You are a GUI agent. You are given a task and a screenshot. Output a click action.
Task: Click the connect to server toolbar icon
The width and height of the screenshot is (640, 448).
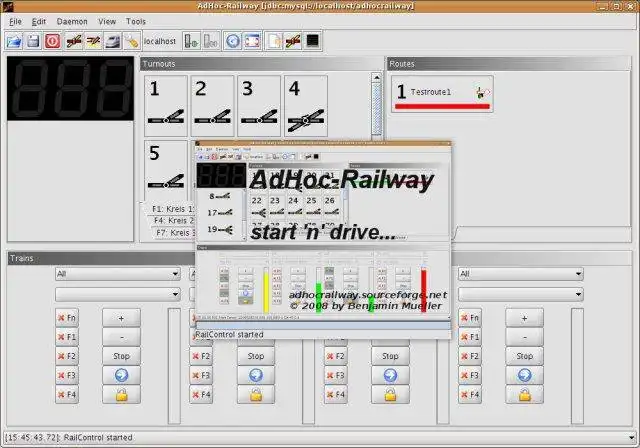[x=191, y=41]
